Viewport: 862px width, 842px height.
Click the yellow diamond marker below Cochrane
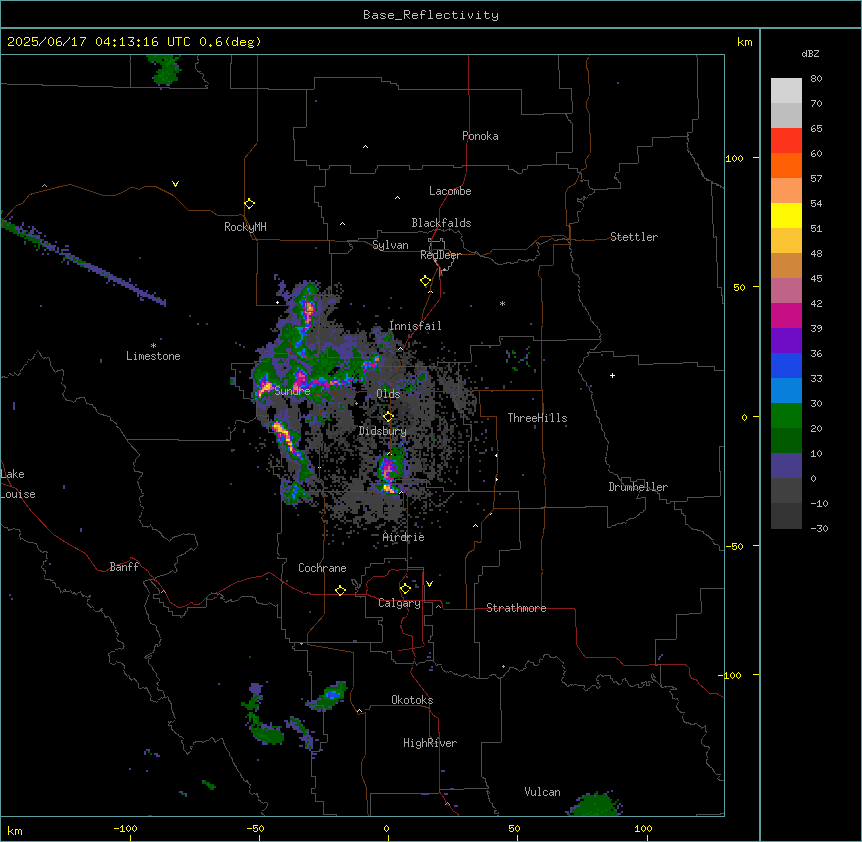pyautogui.click(x=340, y=590)
